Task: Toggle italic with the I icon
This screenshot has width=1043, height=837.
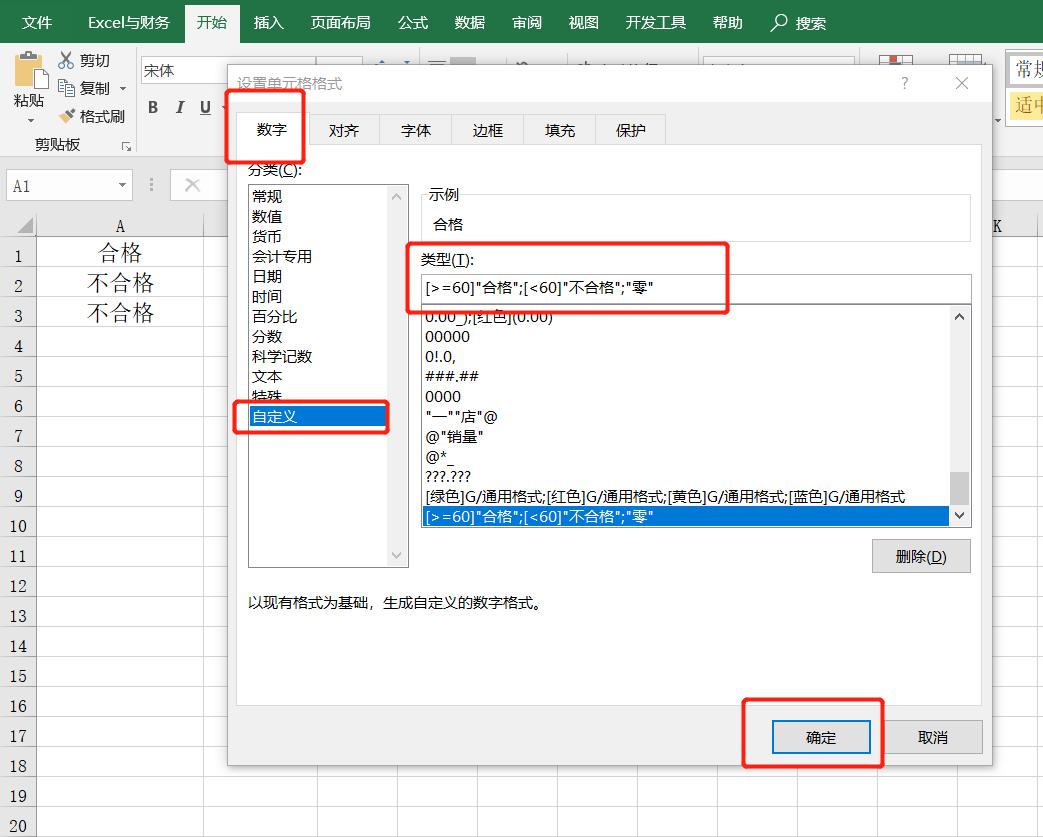Action: point(178,107)
